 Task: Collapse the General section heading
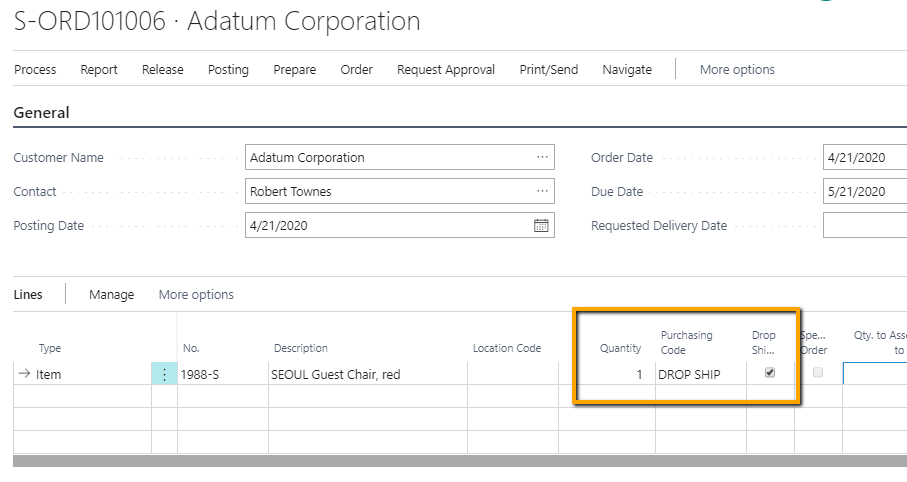pos(42,112)
